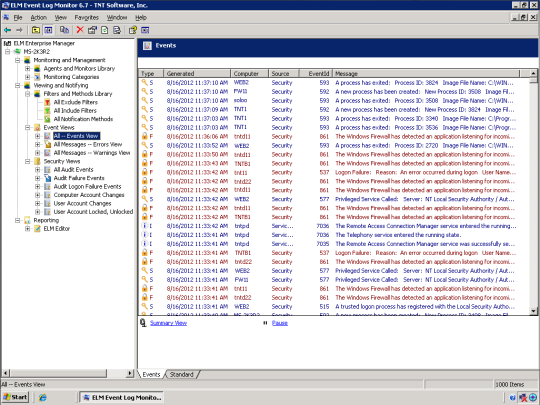Open the File menu
This screenshot has height=405, width=540.
click(x=18, y=18)
